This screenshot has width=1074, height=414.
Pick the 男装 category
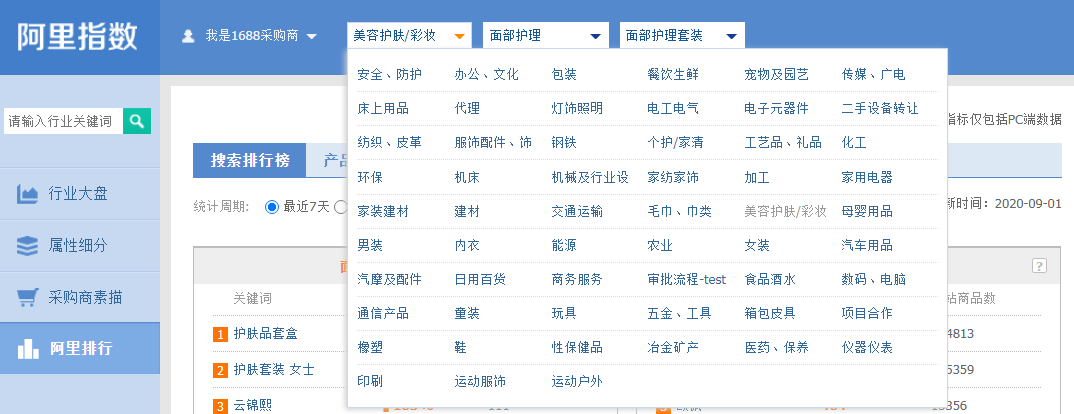[370, 245]
